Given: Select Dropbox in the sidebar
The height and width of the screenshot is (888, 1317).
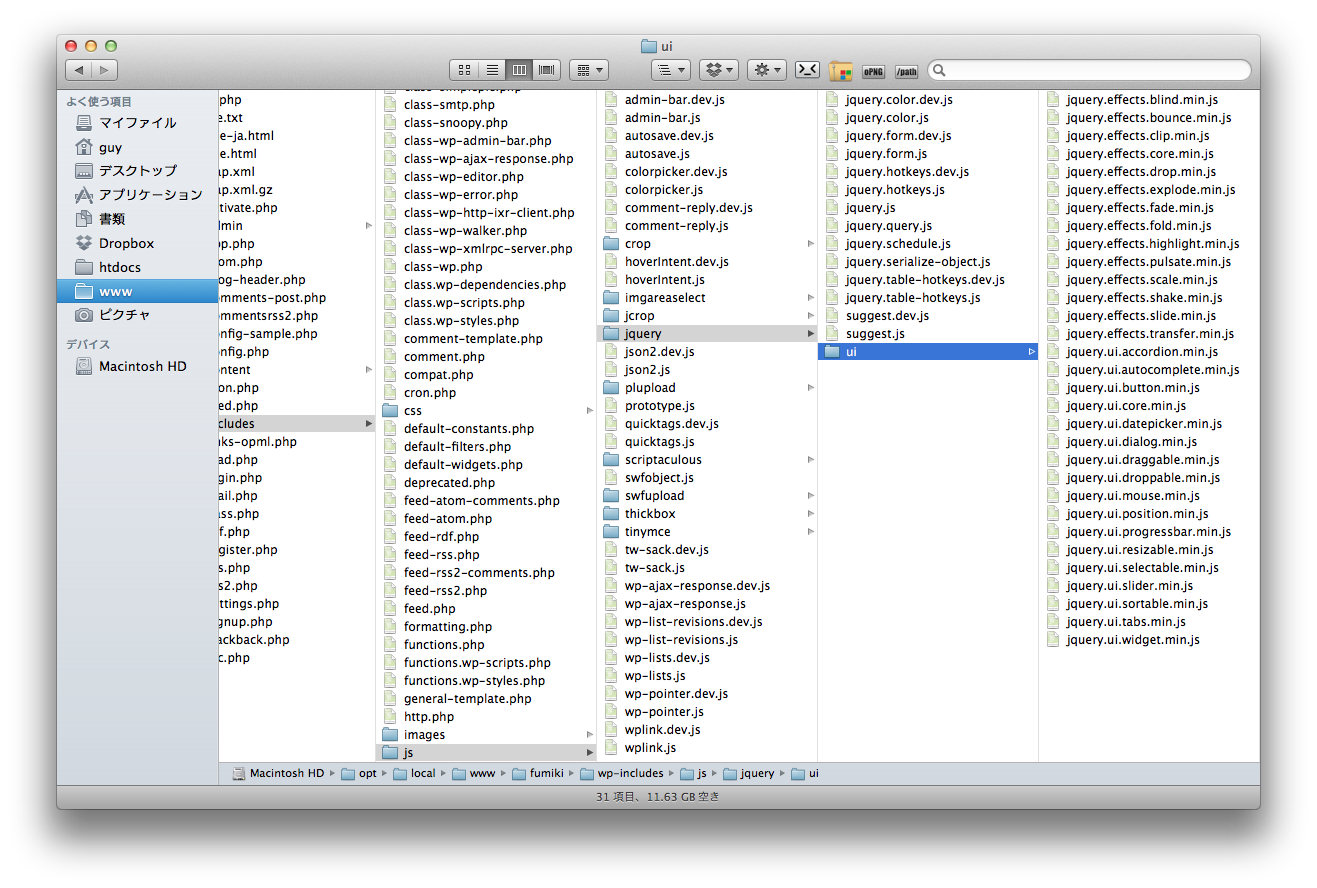Looking at the screenshot, I should point(126,243).
